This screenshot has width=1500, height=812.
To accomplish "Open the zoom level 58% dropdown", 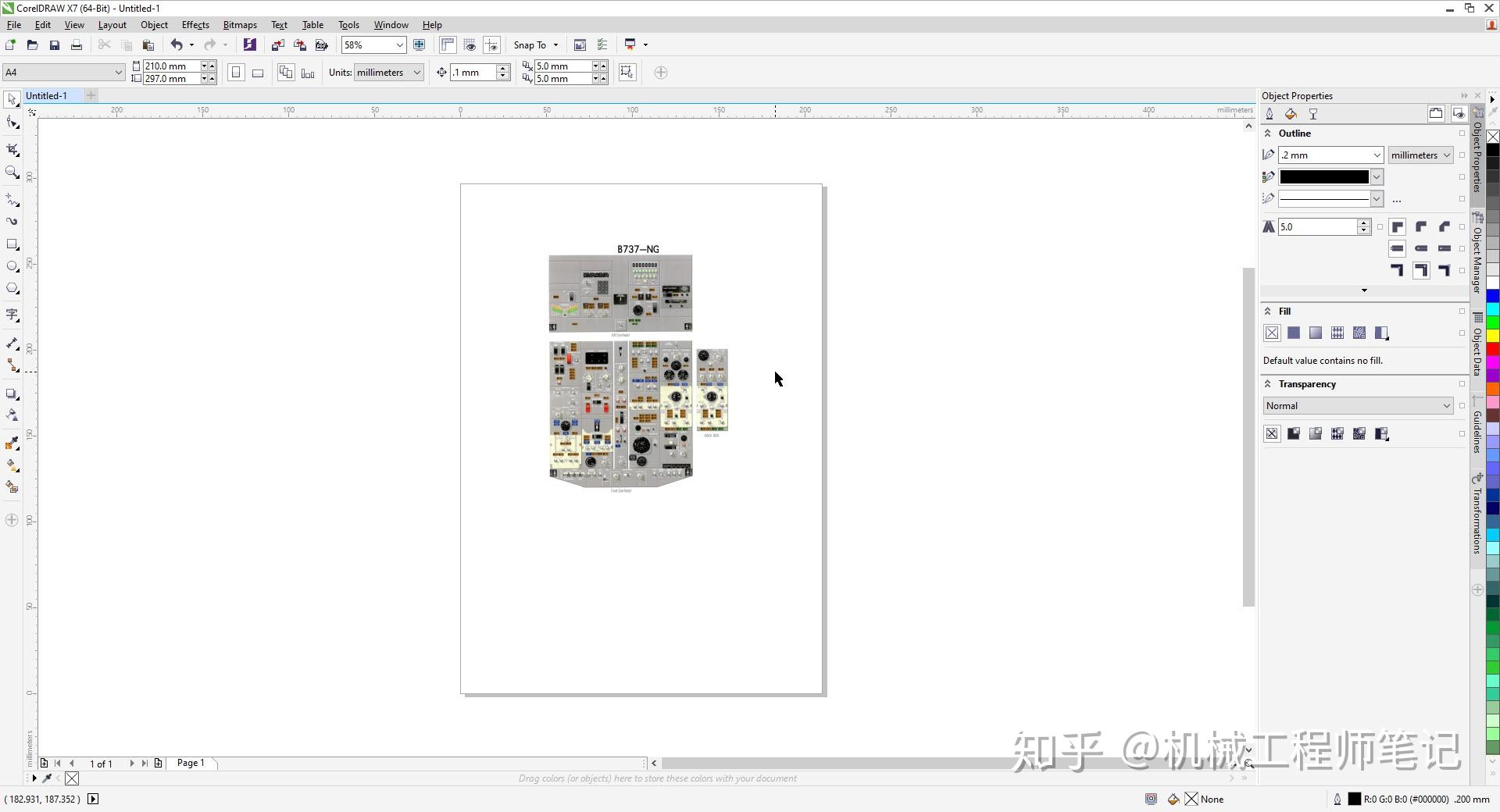I will [x=399, y=45].
